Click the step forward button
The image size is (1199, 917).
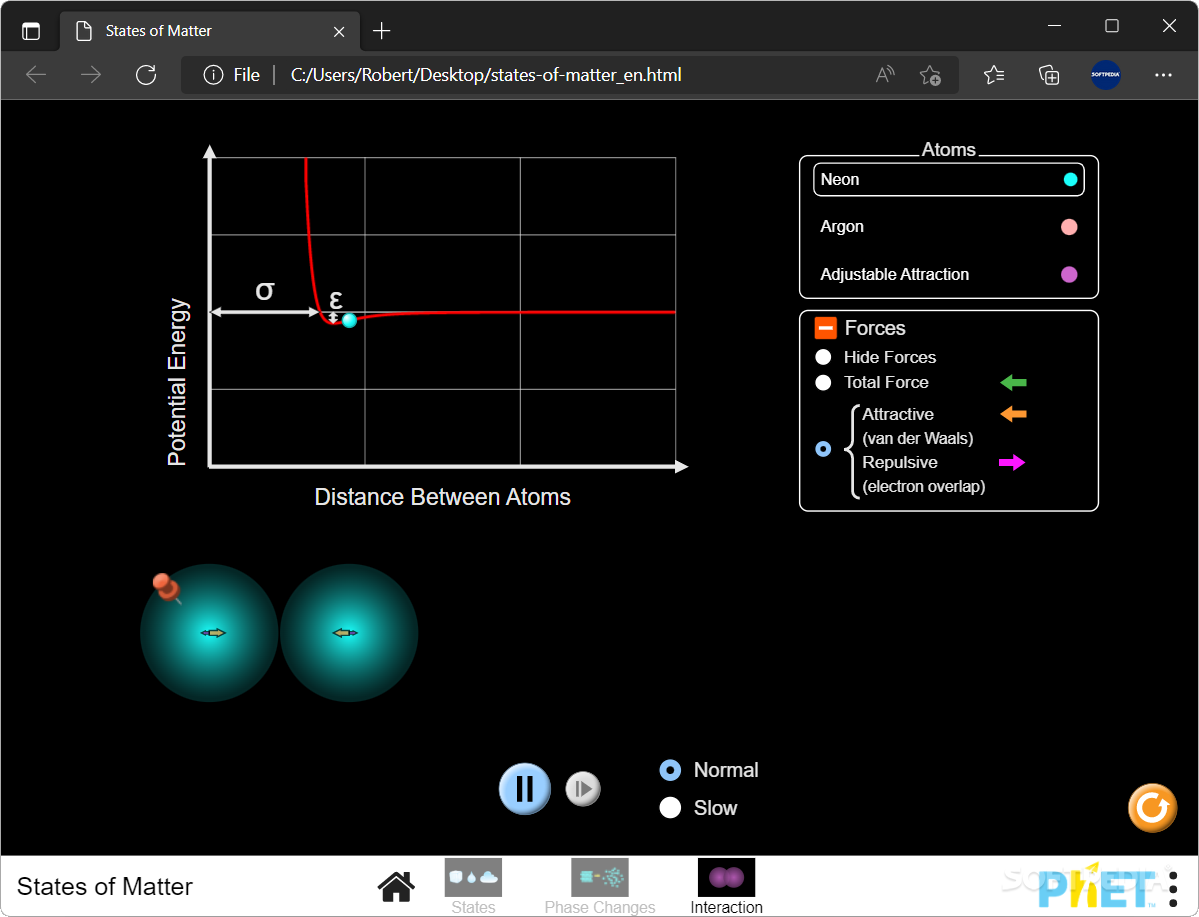point(583,789)
